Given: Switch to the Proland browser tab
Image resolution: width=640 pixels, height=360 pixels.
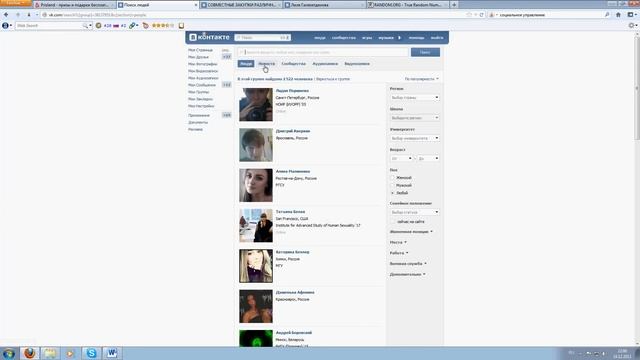Looking at the screenshot, I should click(75, 5).
